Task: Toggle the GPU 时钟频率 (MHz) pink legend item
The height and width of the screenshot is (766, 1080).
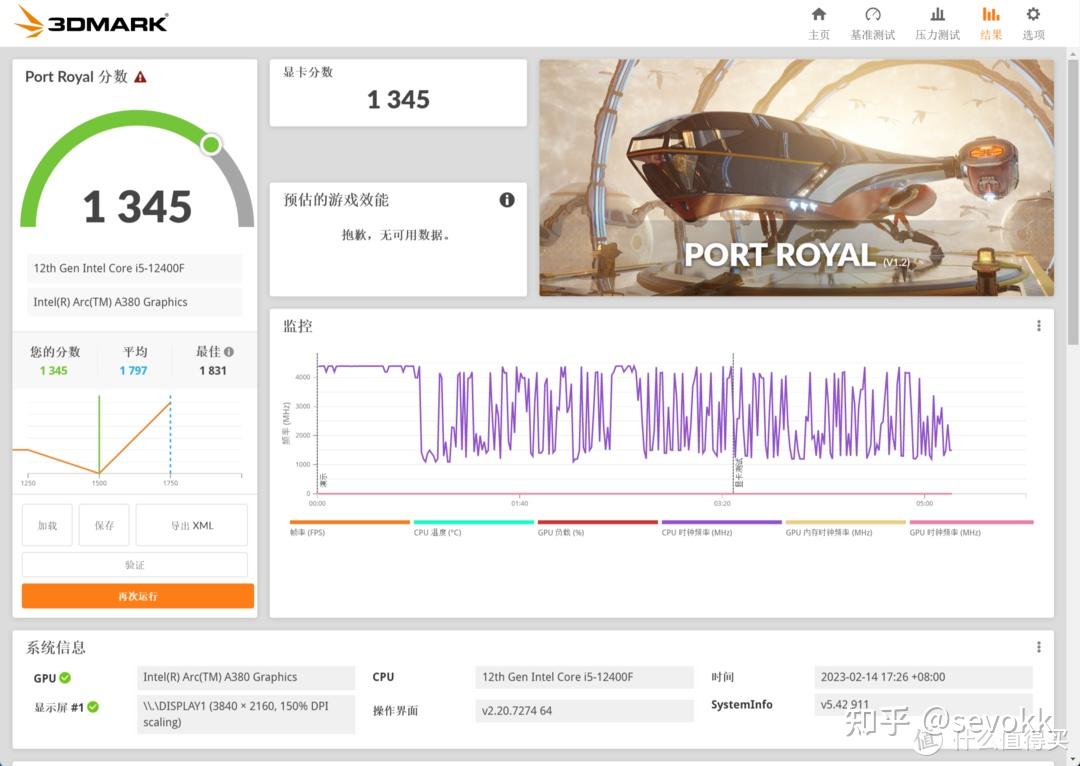Action: point(971,528)
